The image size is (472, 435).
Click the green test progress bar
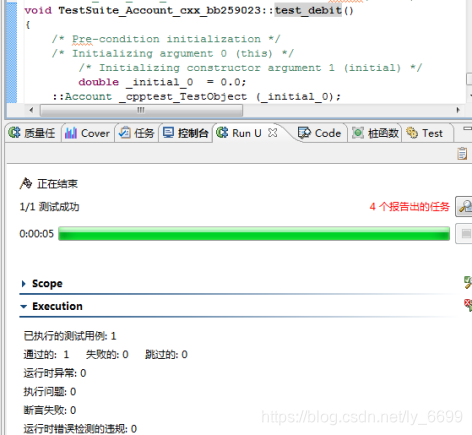point(254,234)
